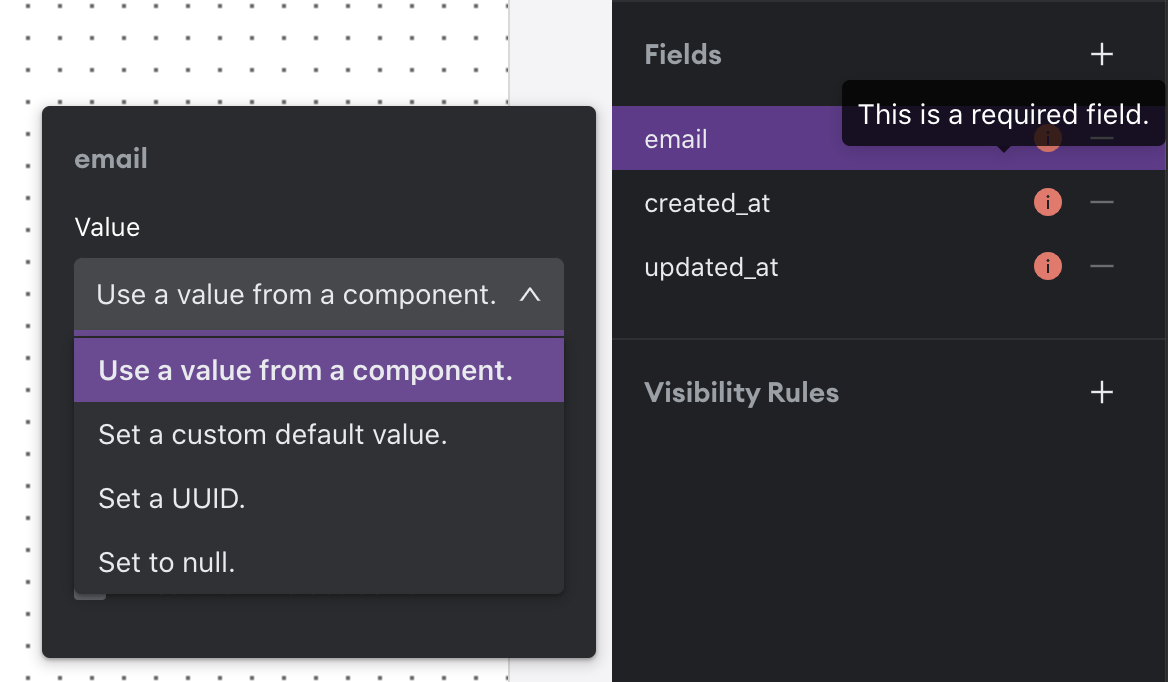The width and height of the screenshot is (1168, 682).
Task: Remove the email field with its minus icon
Action: (x=1101, y=138)
